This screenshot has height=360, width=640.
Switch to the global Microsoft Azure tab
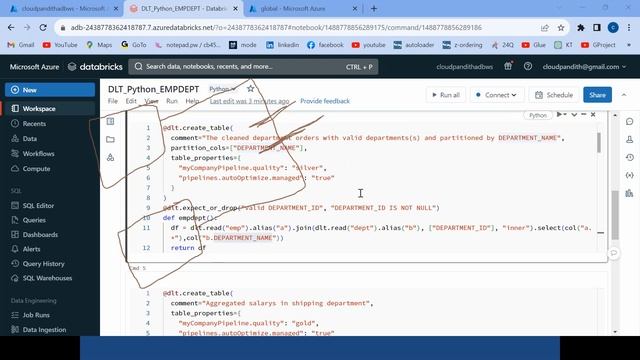point(302,9)
